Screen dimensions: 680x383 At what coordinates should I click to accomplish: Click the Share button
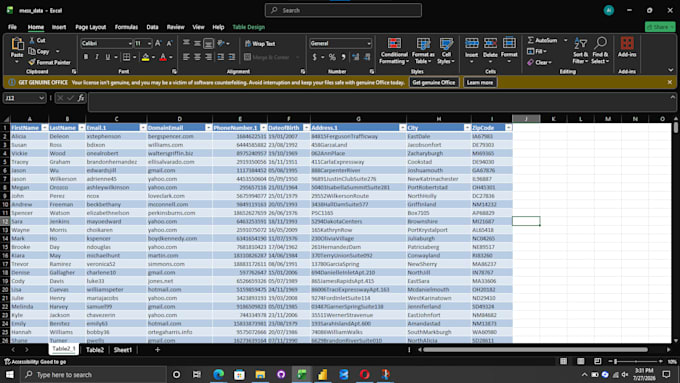click(x=660, y=27)
